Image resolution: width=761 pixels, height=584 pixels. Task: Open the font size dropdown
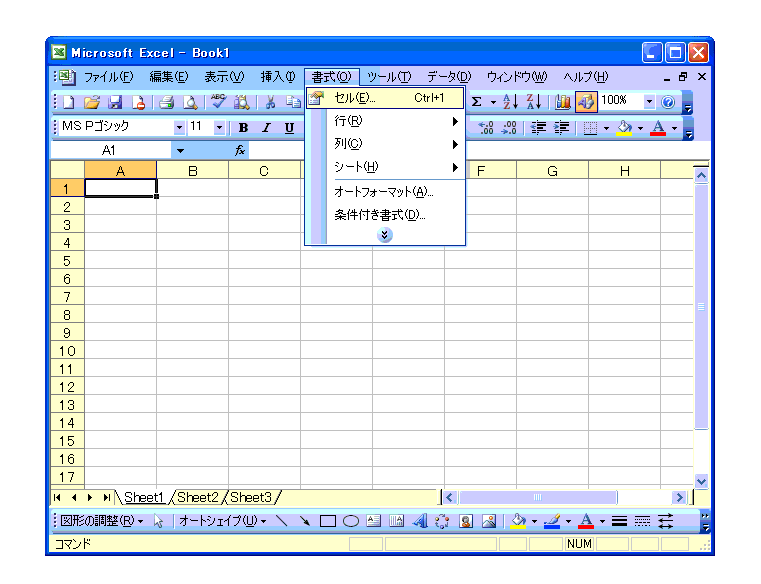220,127
